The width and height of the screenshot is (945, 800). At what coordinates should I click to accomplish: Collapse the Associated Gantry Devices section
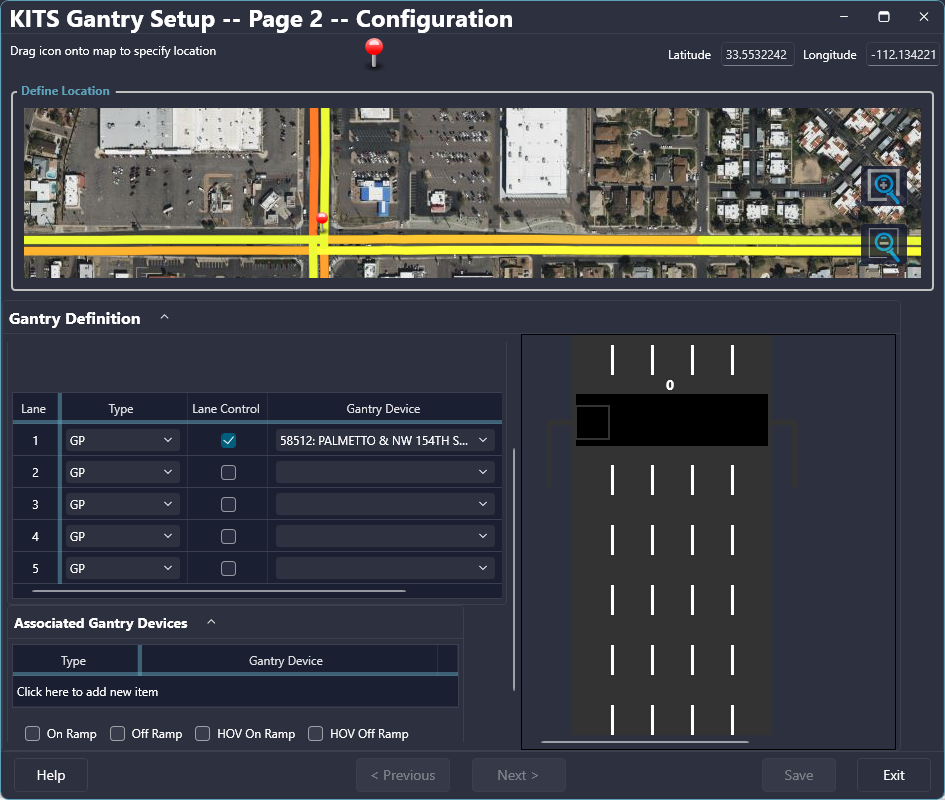click(x=211, y=622)
